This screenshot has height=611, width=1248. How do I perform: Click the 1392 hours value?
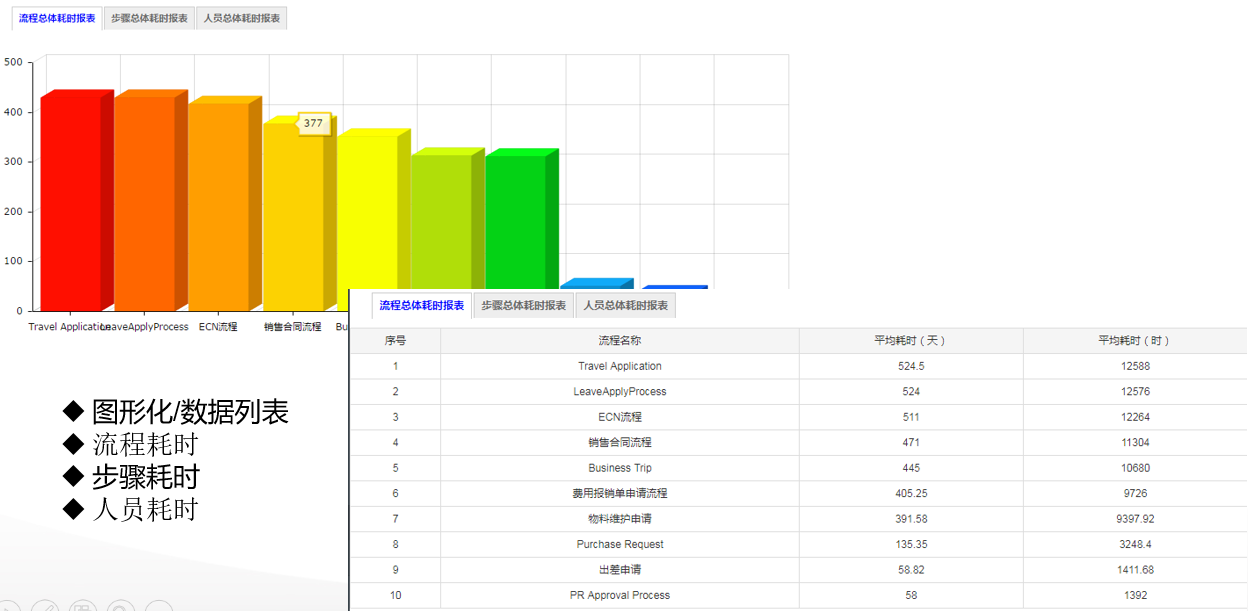click(x=1135, y=596)
